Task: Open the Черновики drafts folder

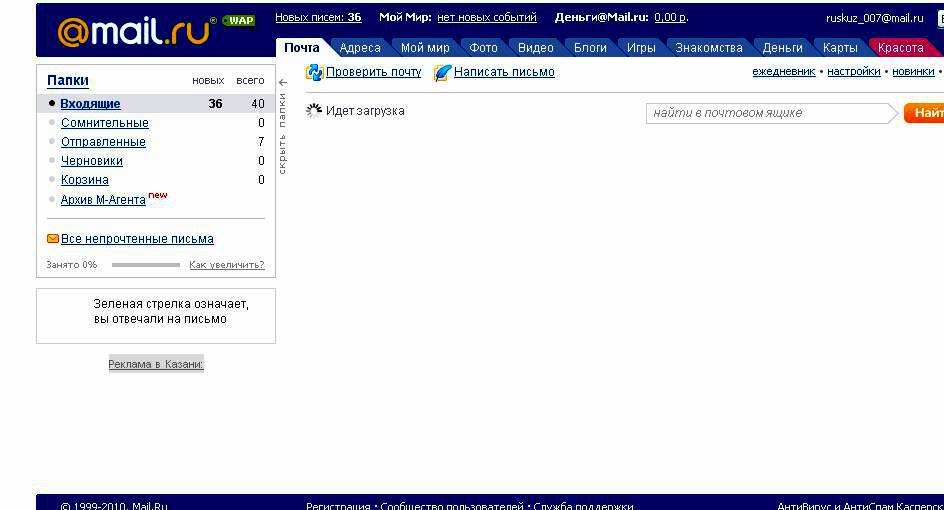Action: [x=91, y=161]
